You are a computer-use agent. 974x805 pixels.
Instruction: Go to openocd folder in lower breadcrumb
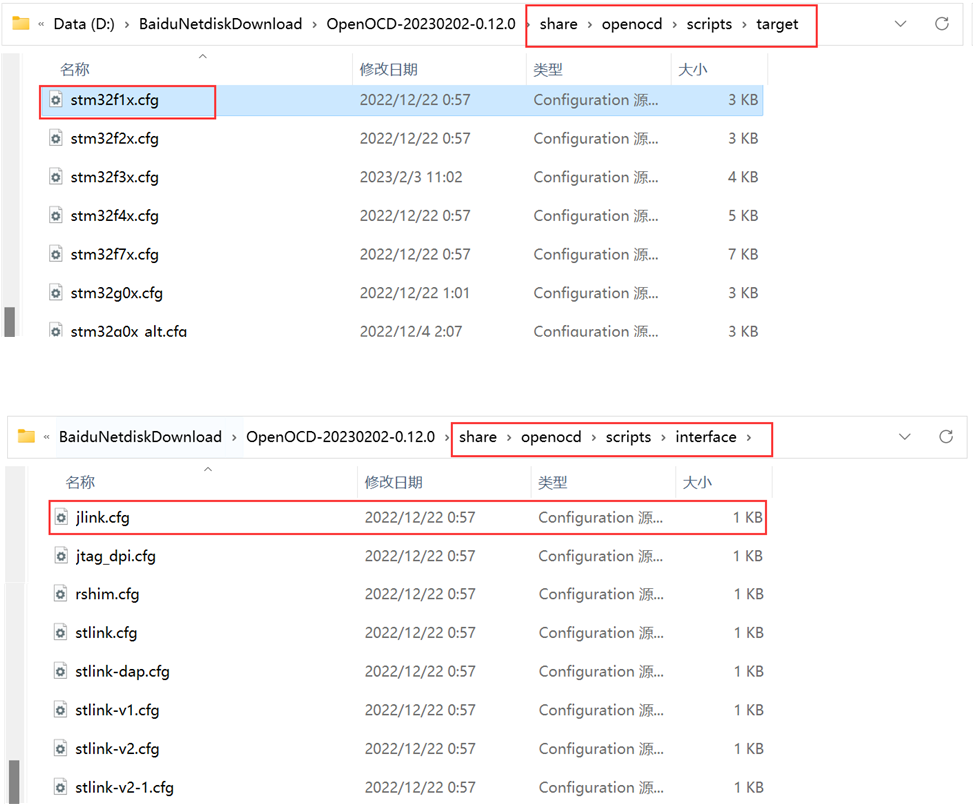549,437
